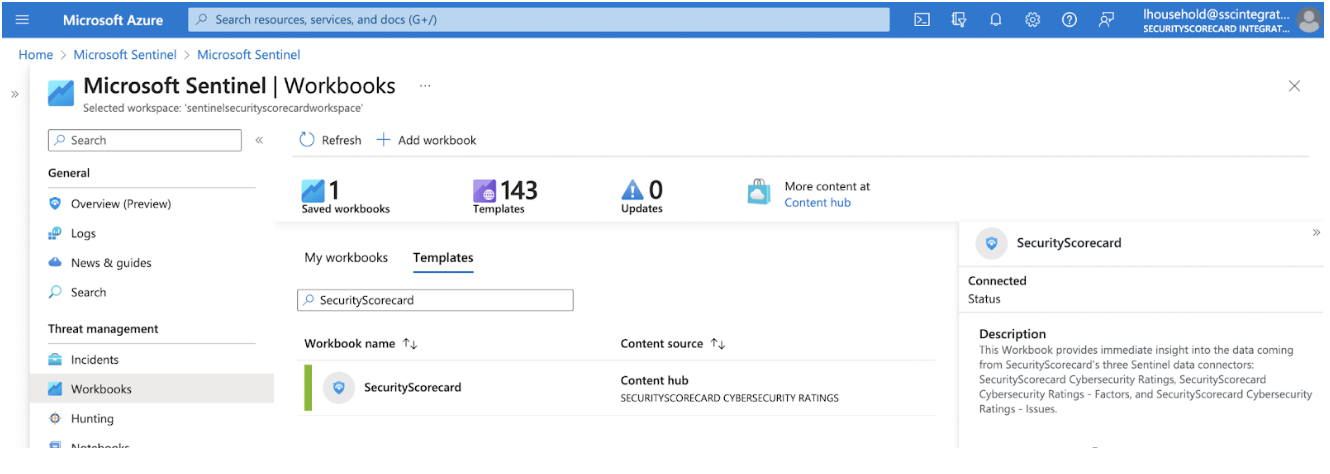Open first Microsoft Sentinel breadcrumb link
Viewport: 1330px width, 474px height.
125,55
